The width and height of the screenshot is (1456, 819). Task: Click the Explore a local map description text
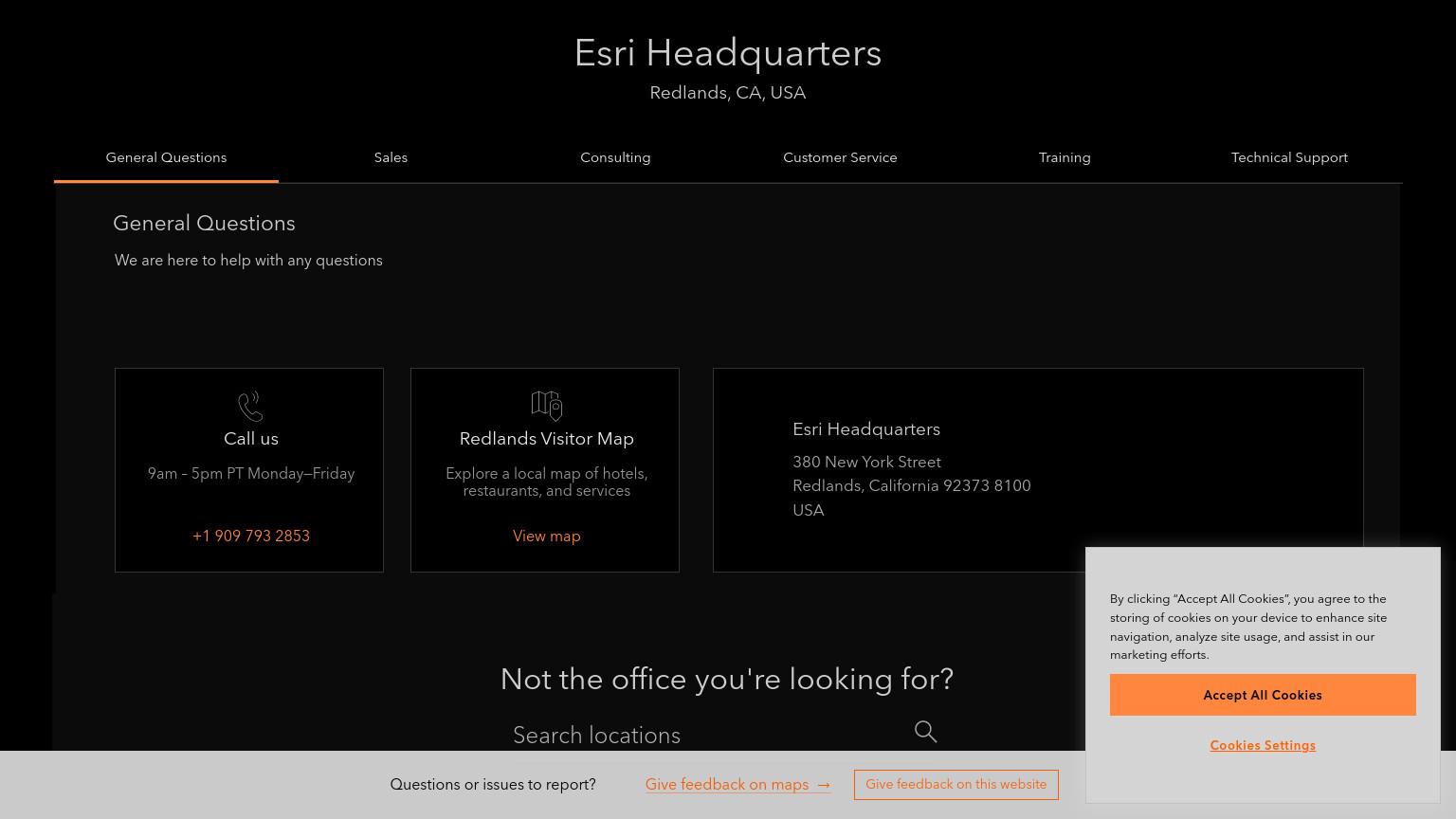[x=547, y=482]
